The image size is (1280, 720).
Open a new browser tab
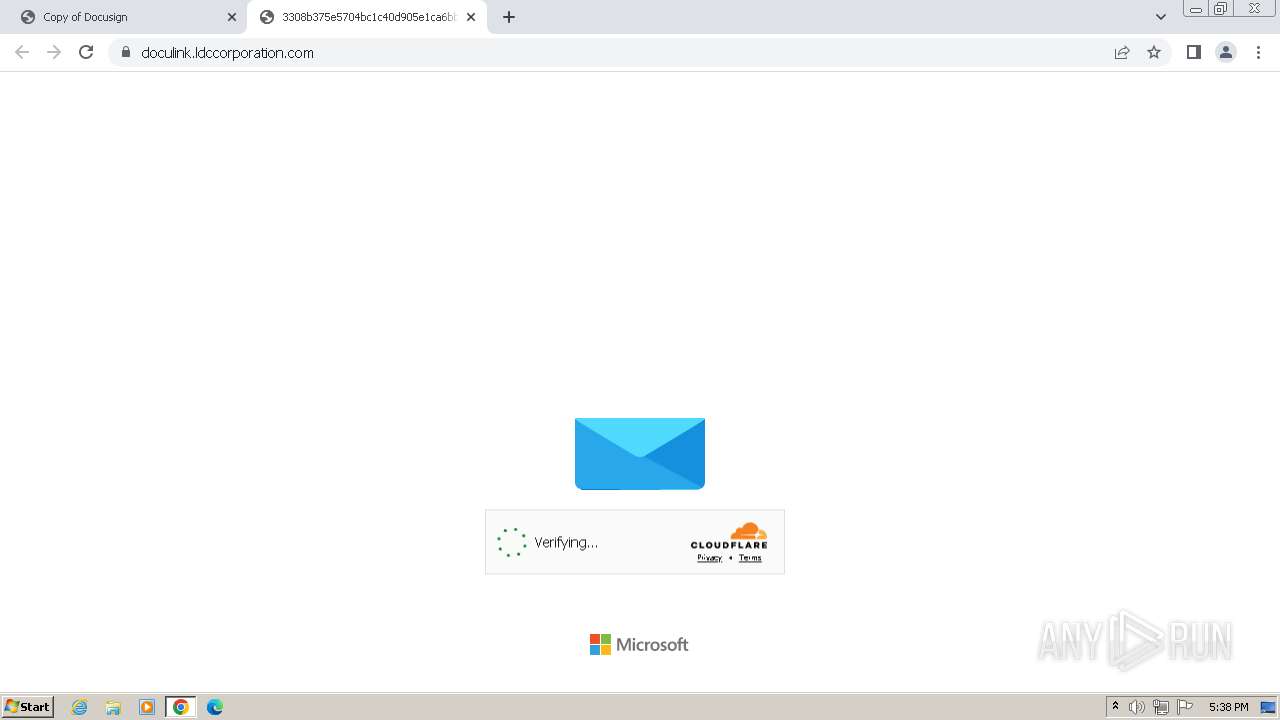(509, 17)
